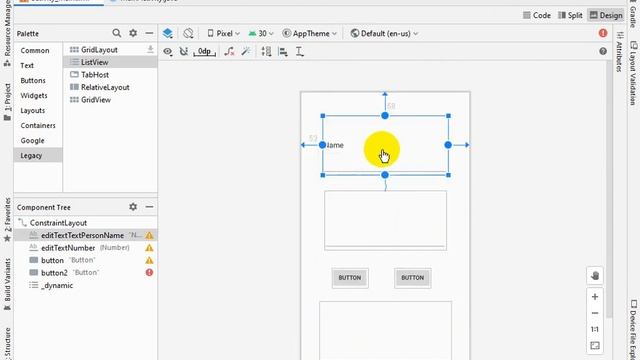Switch to Split view
640x360 pixels.
tap(570, 16)
